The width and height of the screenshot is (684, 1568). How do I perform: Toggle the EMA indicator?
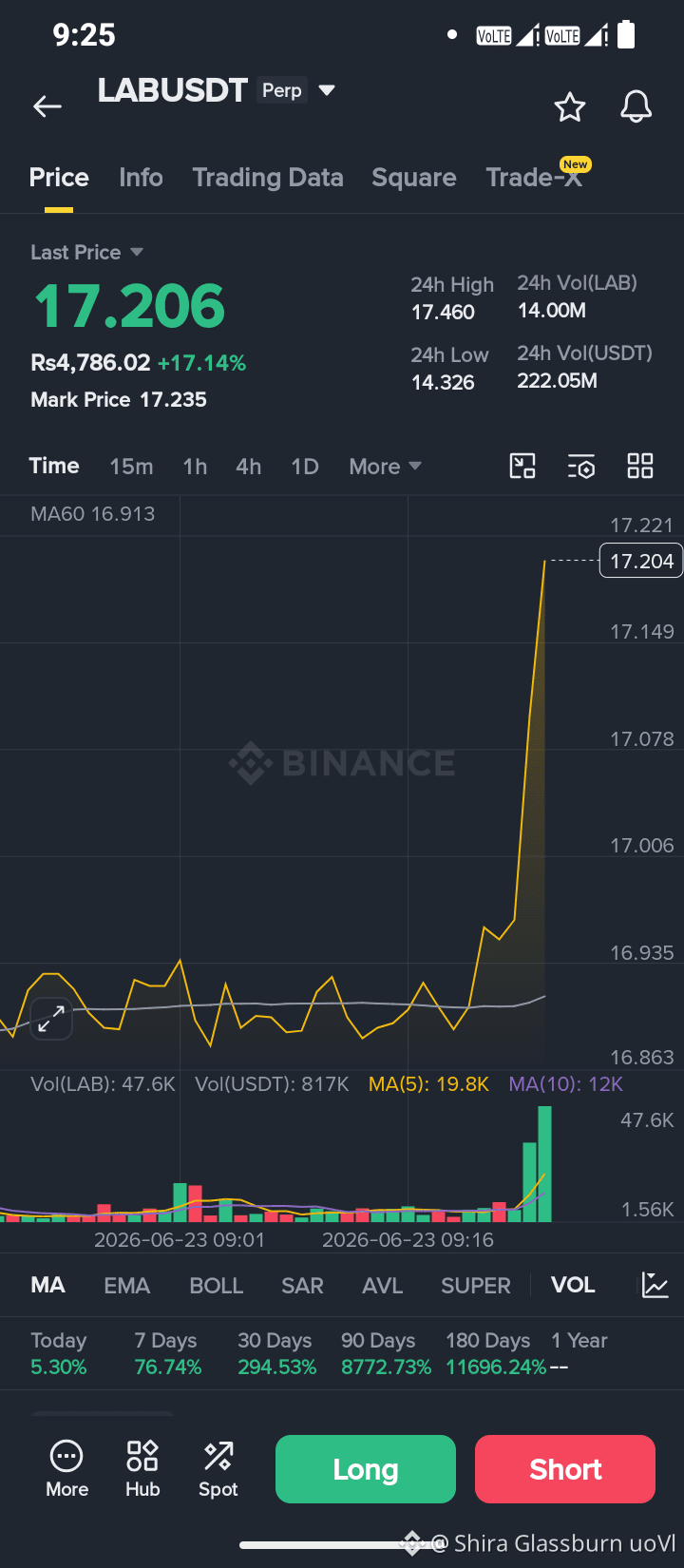tap(127, 1286)
